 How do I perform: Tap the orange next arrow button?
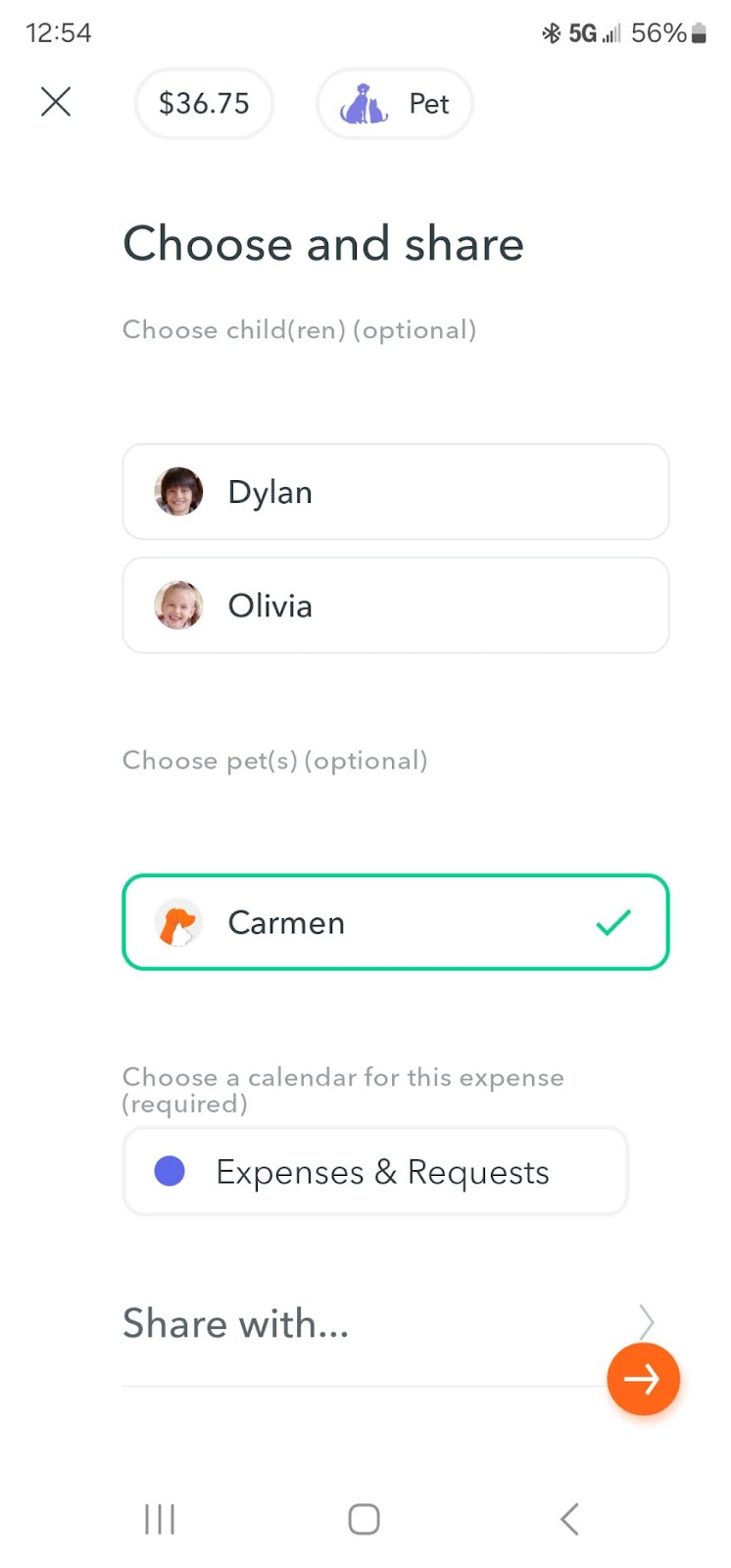click(643, 1379)
